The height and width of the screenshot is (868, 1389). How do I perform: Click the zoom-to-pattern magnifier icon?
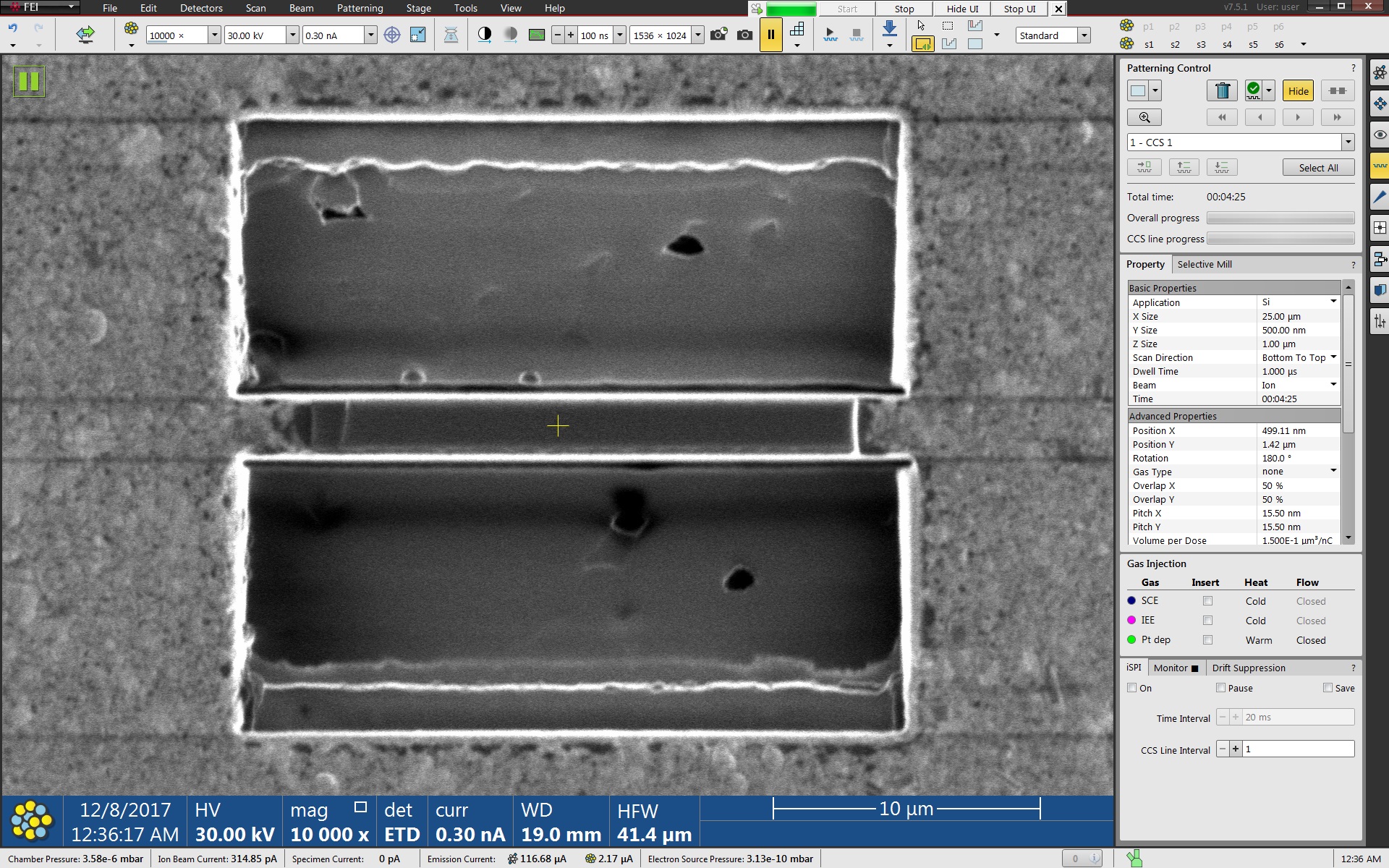pos(1144,117)
